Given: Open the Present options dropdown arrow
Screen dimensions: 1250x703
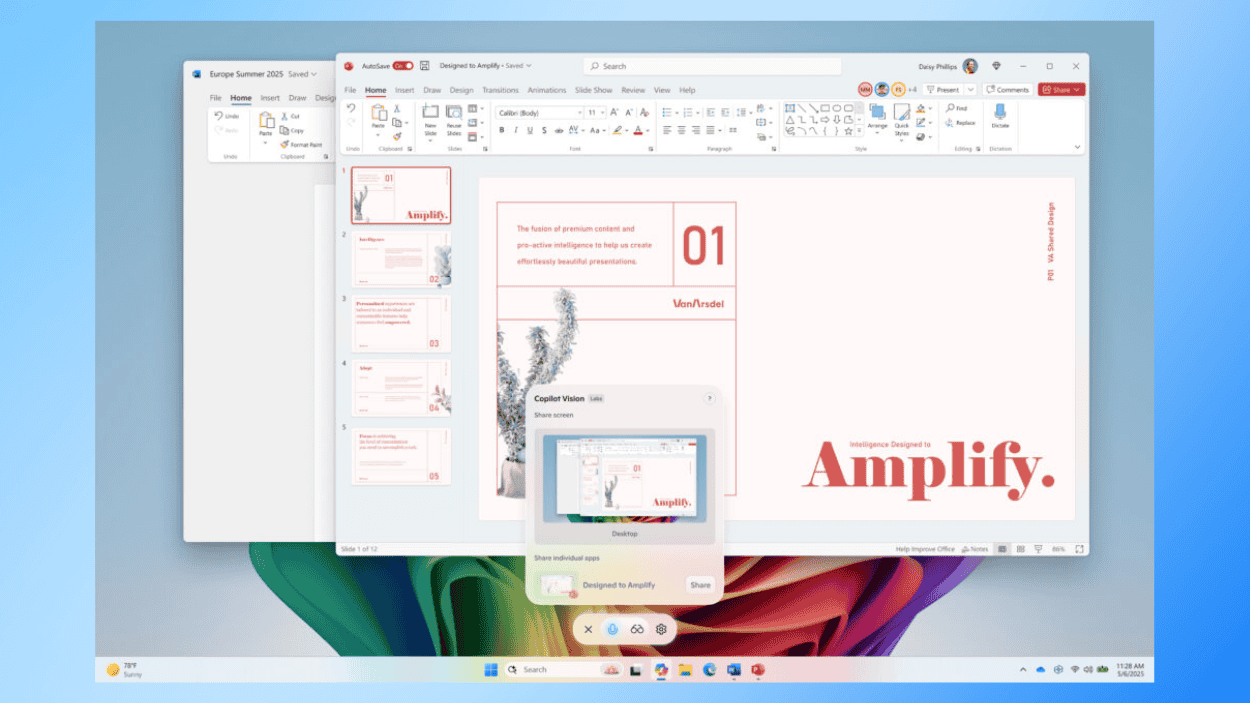Looking at the screenshot, I should 970,90.
